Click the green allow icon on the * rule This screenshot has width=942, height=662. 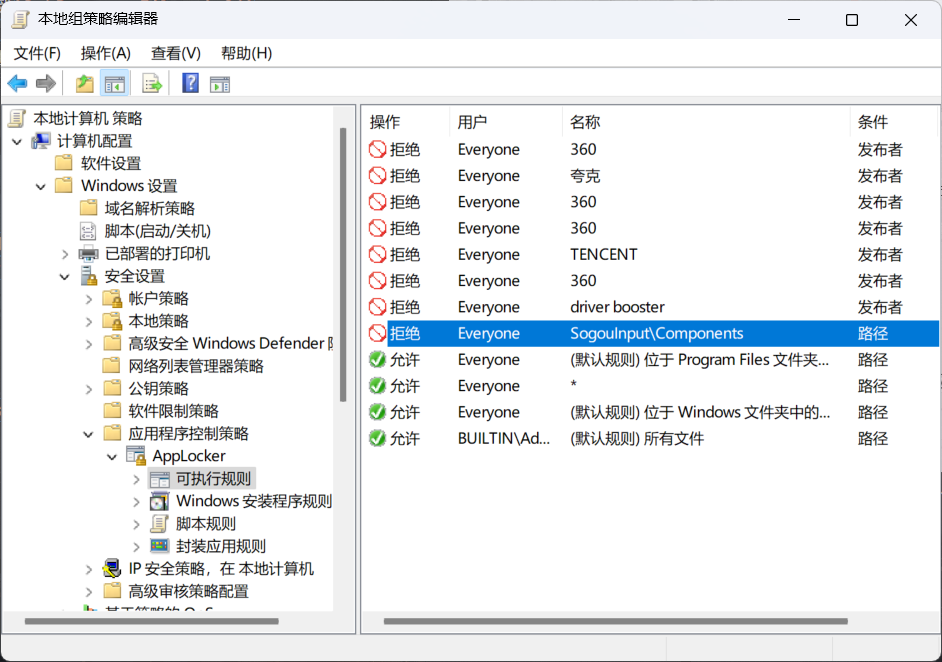coord(377,386)
